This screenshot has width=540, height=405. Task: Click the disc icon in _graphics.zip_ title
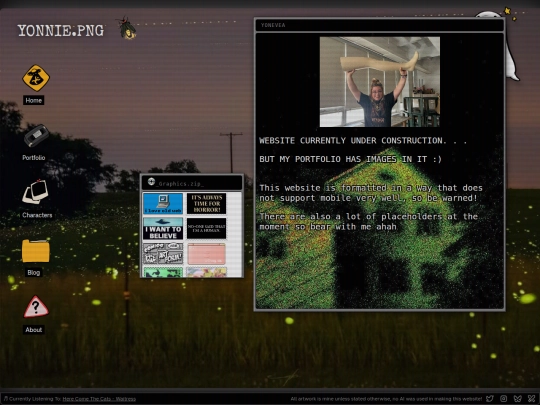(151, 181)
